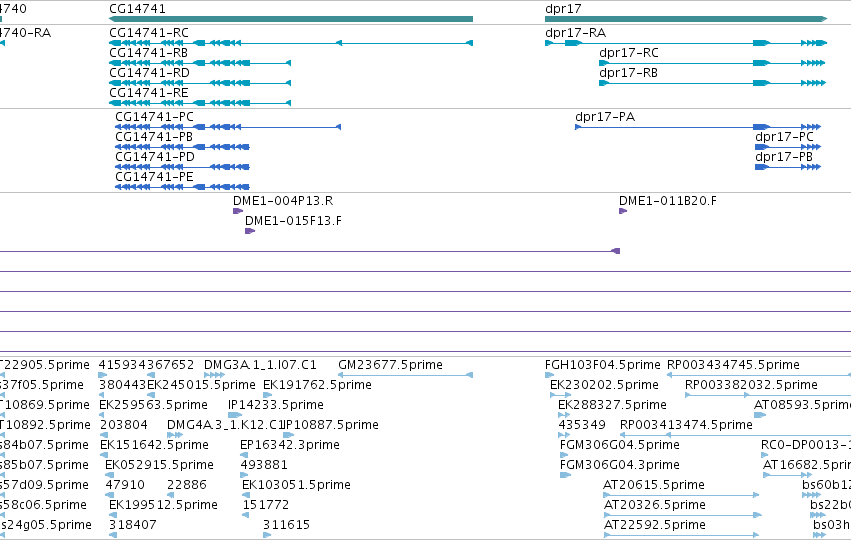Click the RP003434745.5prime label
This screenshot has width=851, height=540.
733,365
